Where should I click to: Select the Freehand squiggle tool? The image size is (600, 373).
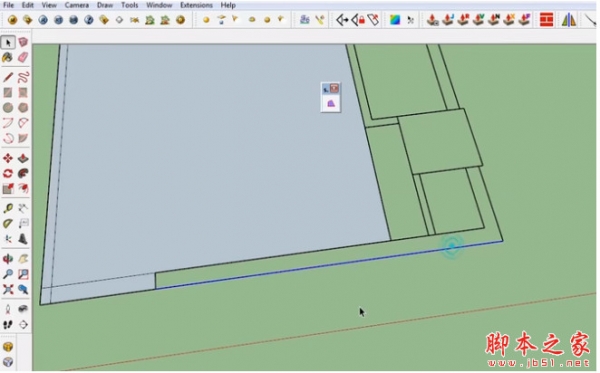[23, 77]
